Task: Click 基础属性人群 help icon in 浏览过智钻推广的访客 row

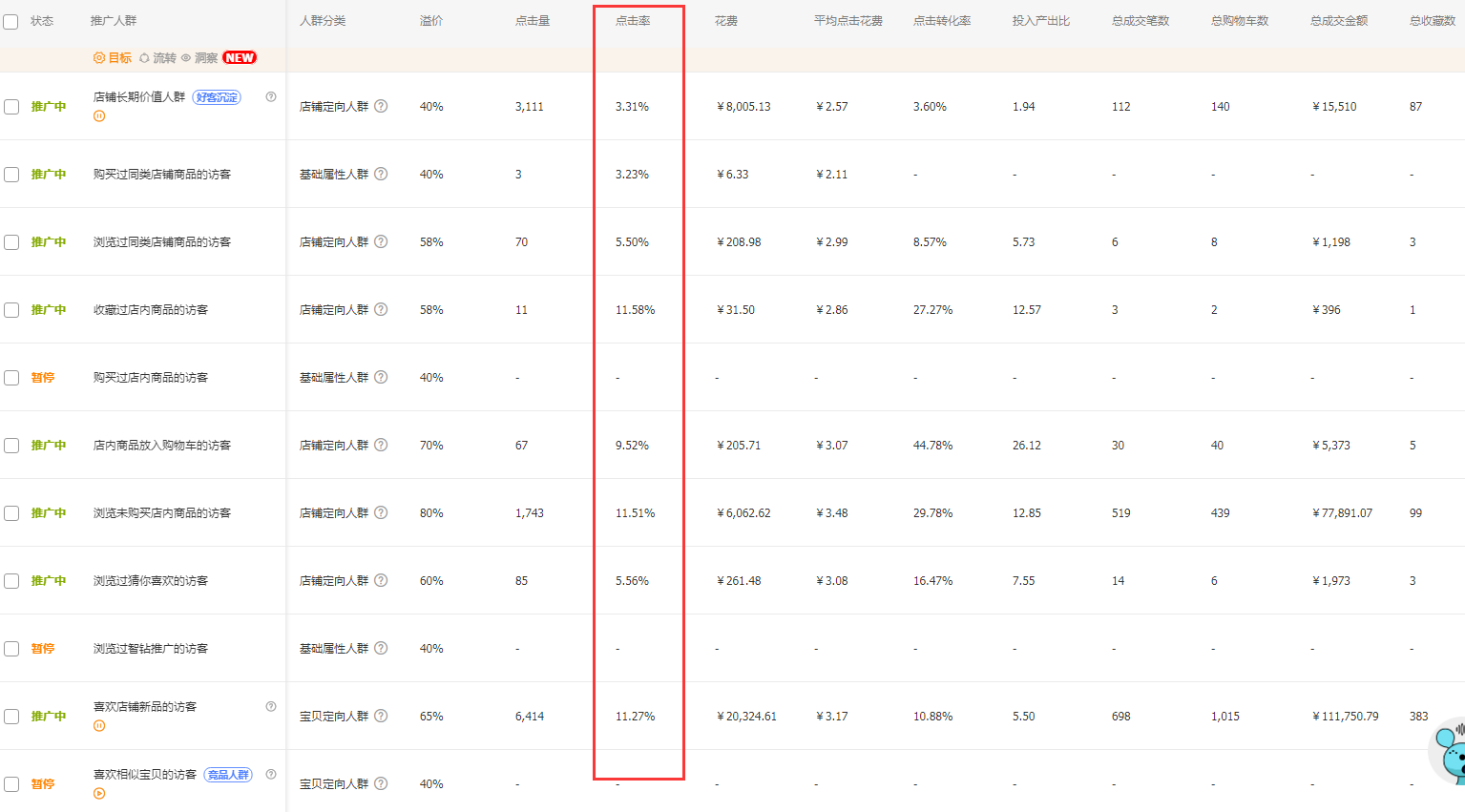Action: pos(381,648)
